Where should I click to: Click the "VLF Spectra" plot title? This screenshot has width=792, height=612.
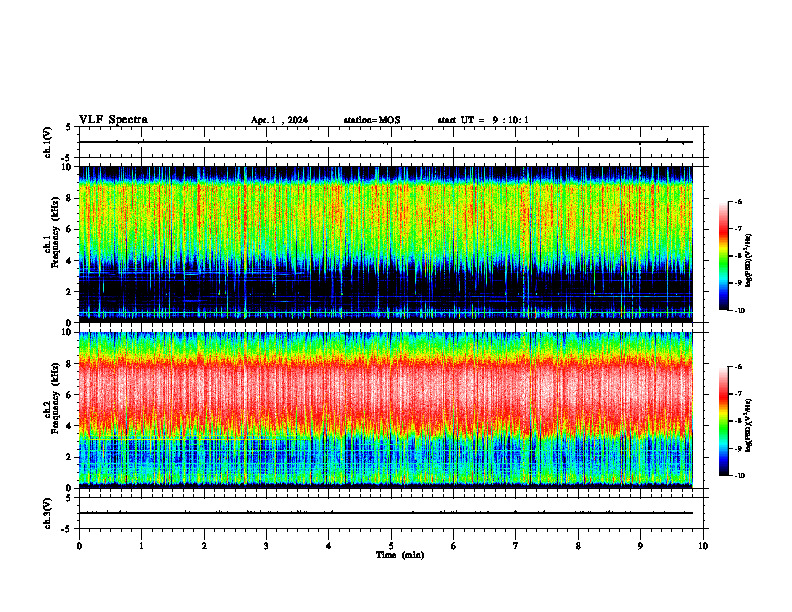114,120
